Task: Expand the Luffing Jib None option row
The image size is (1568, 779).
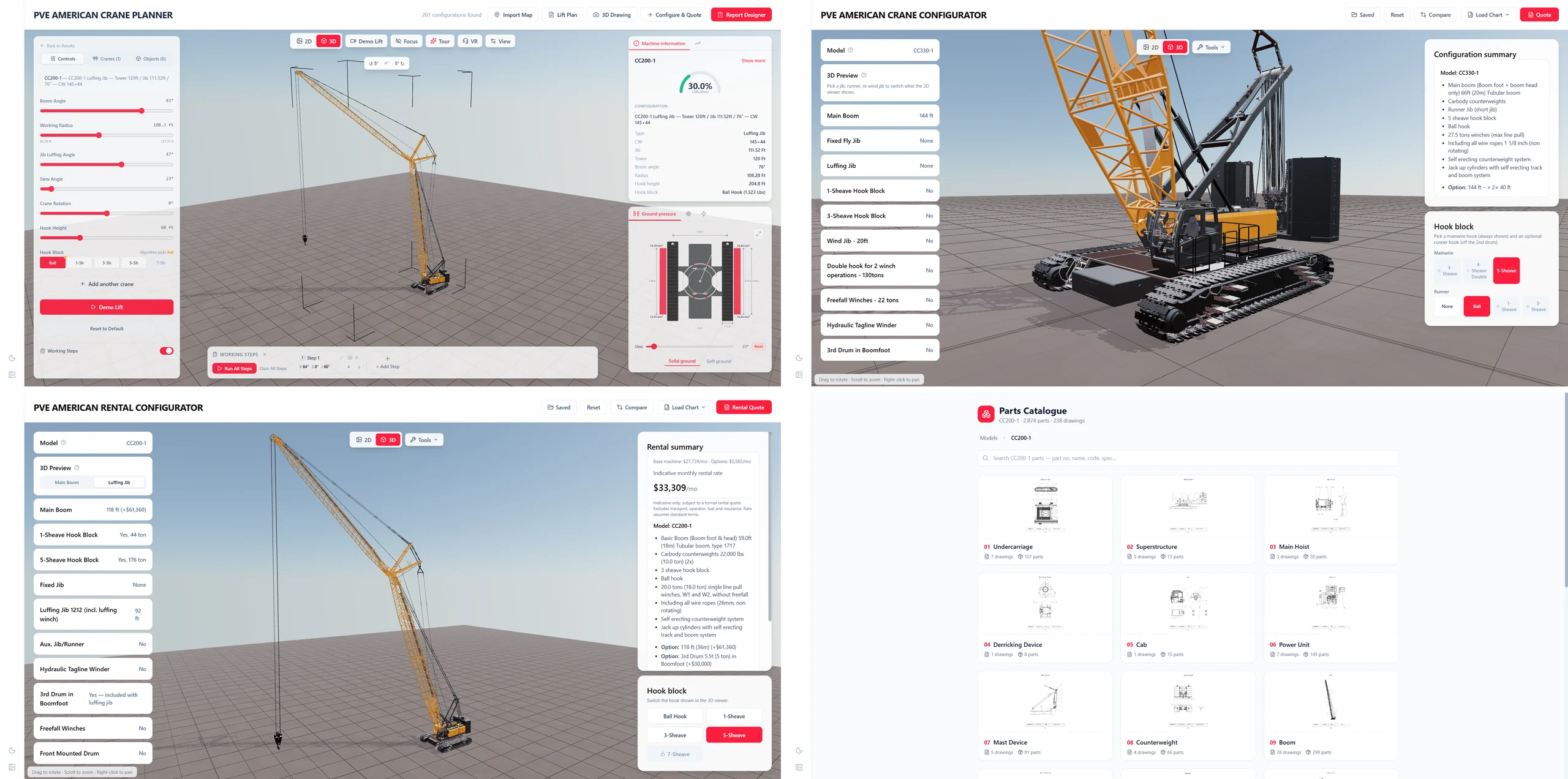Action: pyautogui.click(x=880, y=166)
